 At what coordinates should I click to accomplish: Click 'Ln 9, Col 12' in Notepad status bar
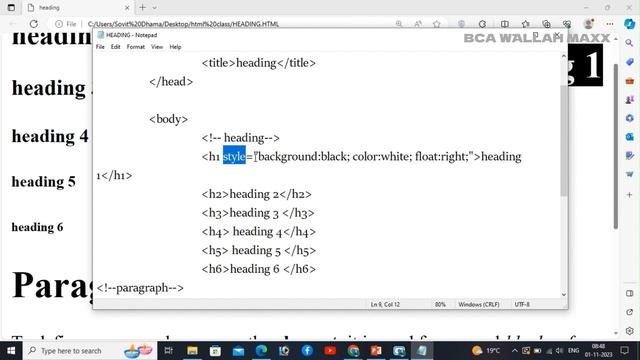[385, 304]
